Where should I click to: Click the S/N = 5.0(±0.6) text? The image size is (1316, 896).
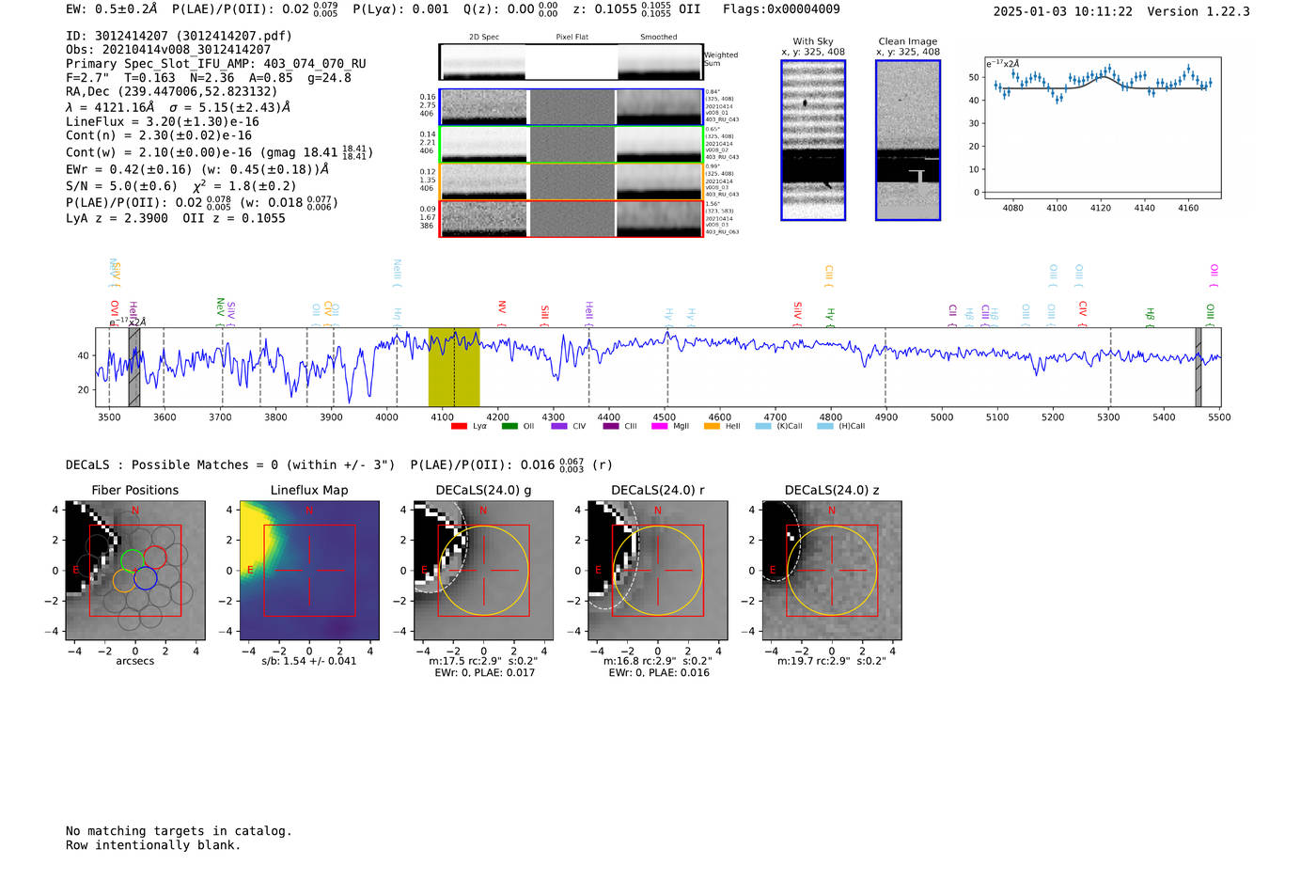point(121,186)
